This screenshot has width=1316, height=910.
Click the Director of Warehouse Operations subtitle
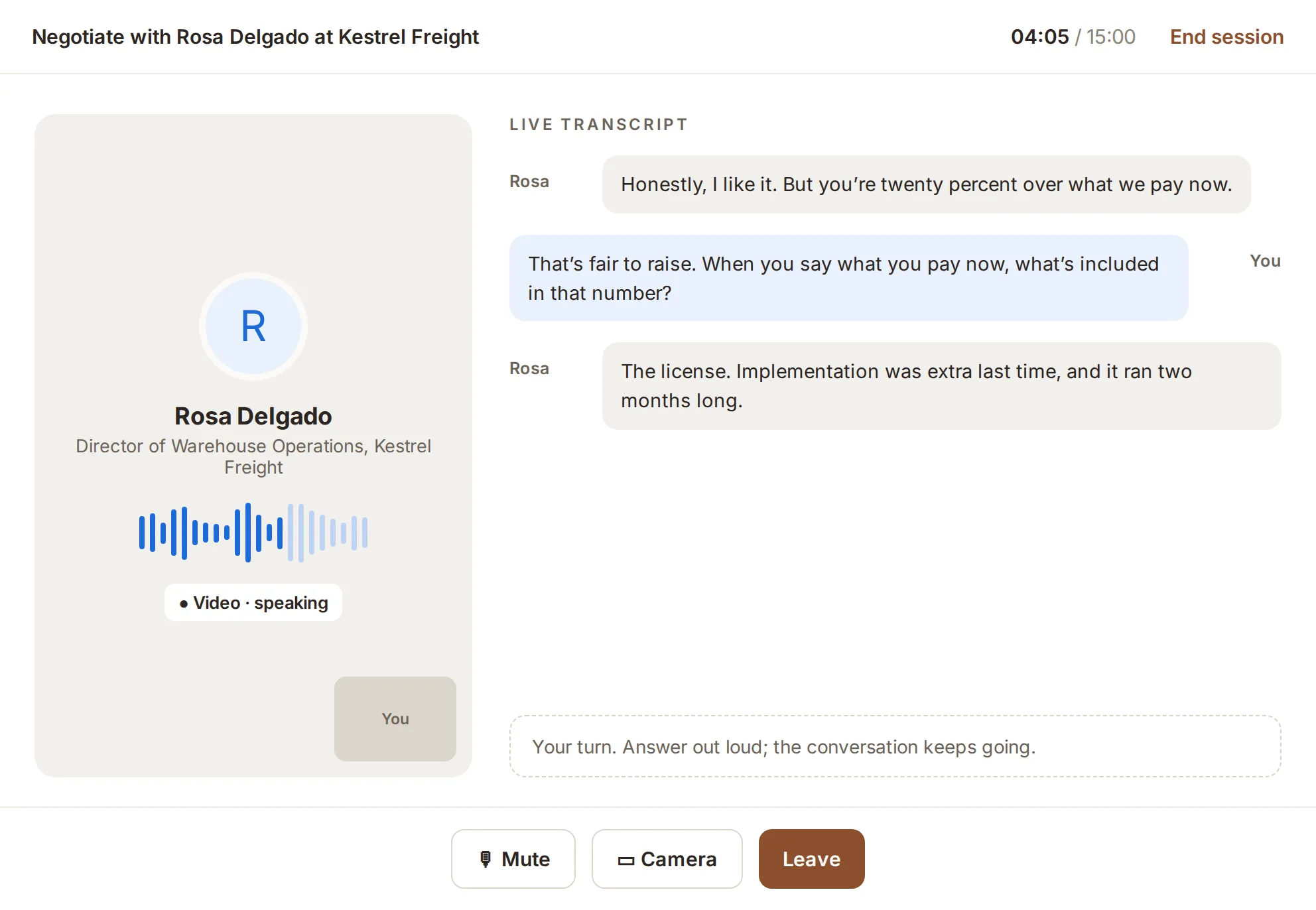(253, 456)
